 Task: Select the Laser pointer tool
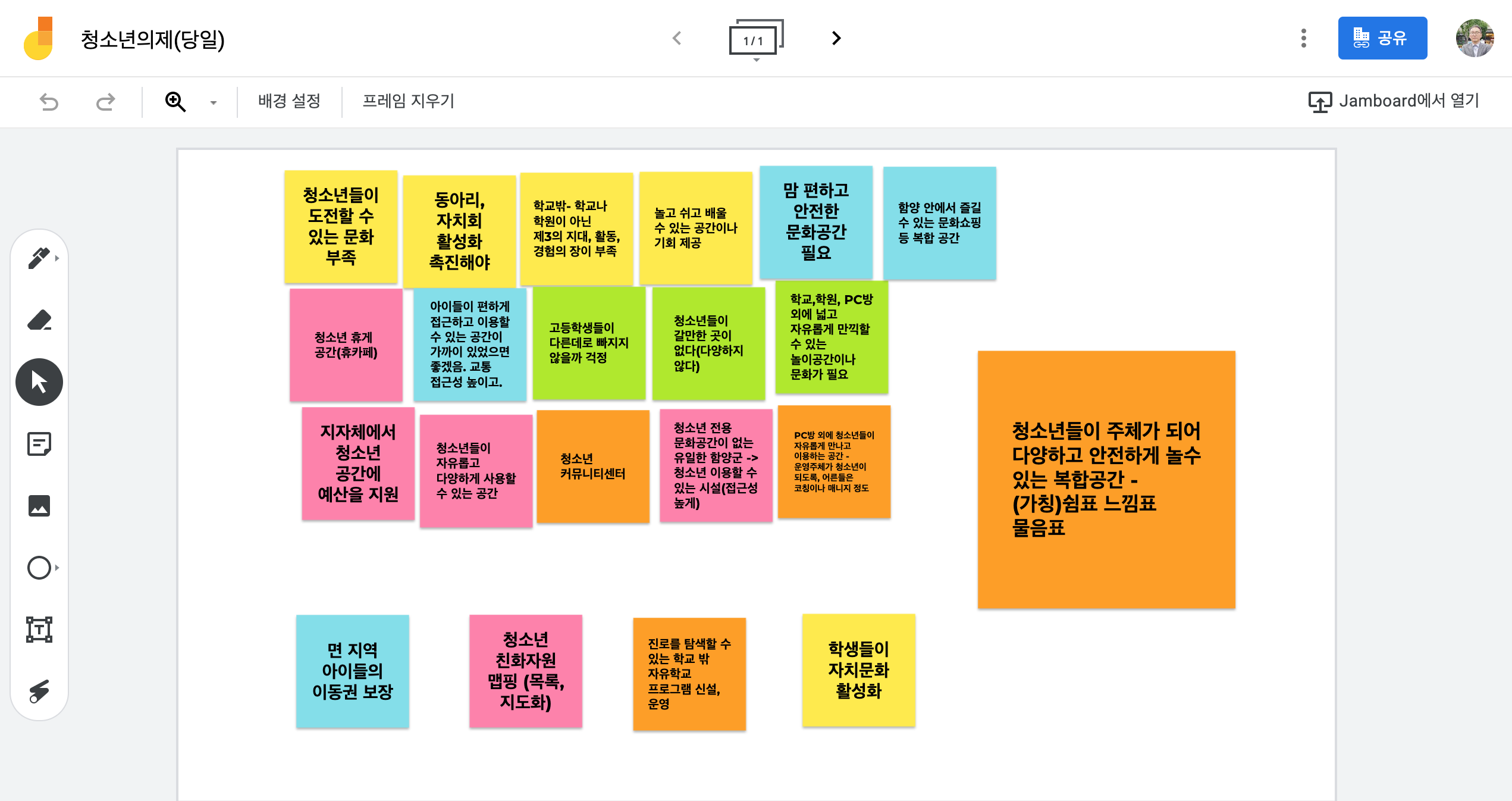39,691
